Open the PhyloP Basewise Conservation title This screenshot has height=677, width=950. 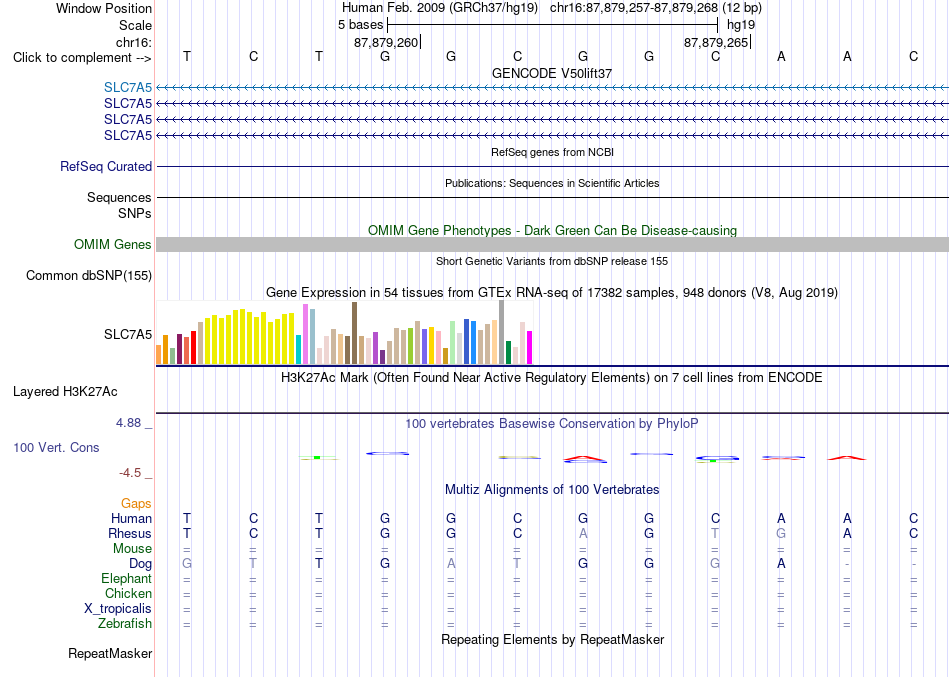coord(552,424)
